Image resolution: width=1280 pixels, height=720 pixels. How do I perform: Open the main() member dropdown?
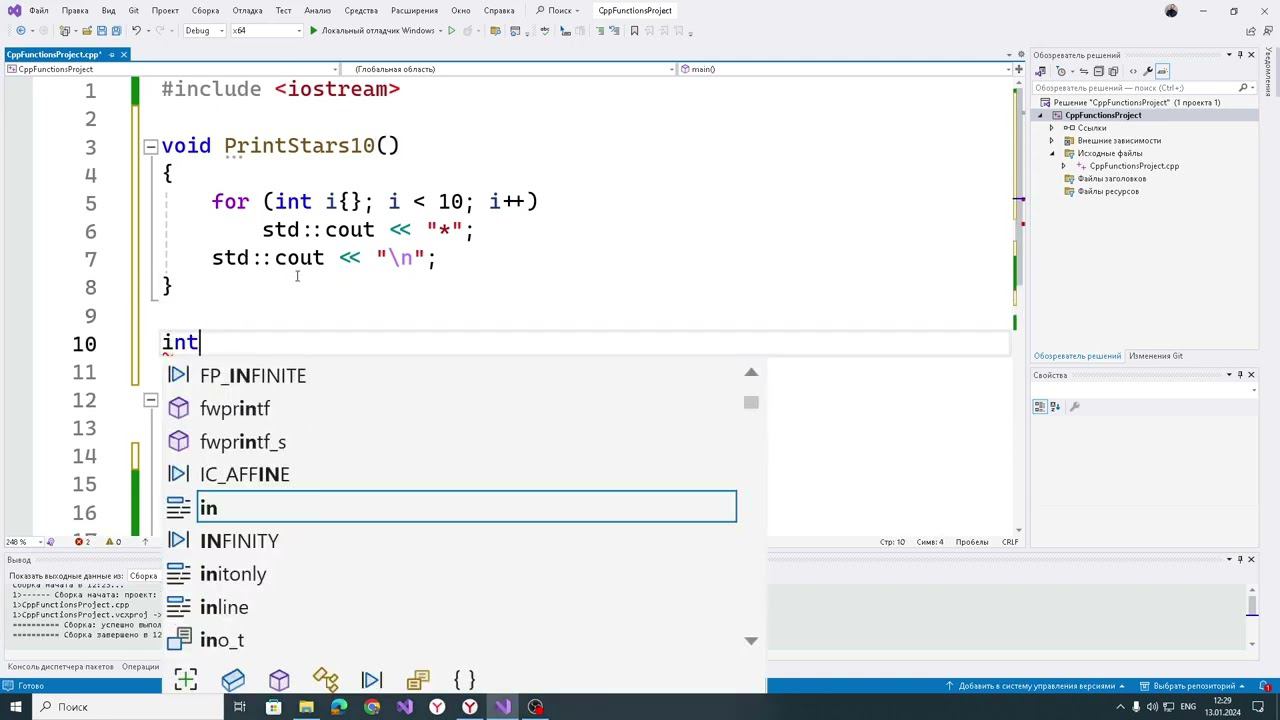tap(845, 69)
